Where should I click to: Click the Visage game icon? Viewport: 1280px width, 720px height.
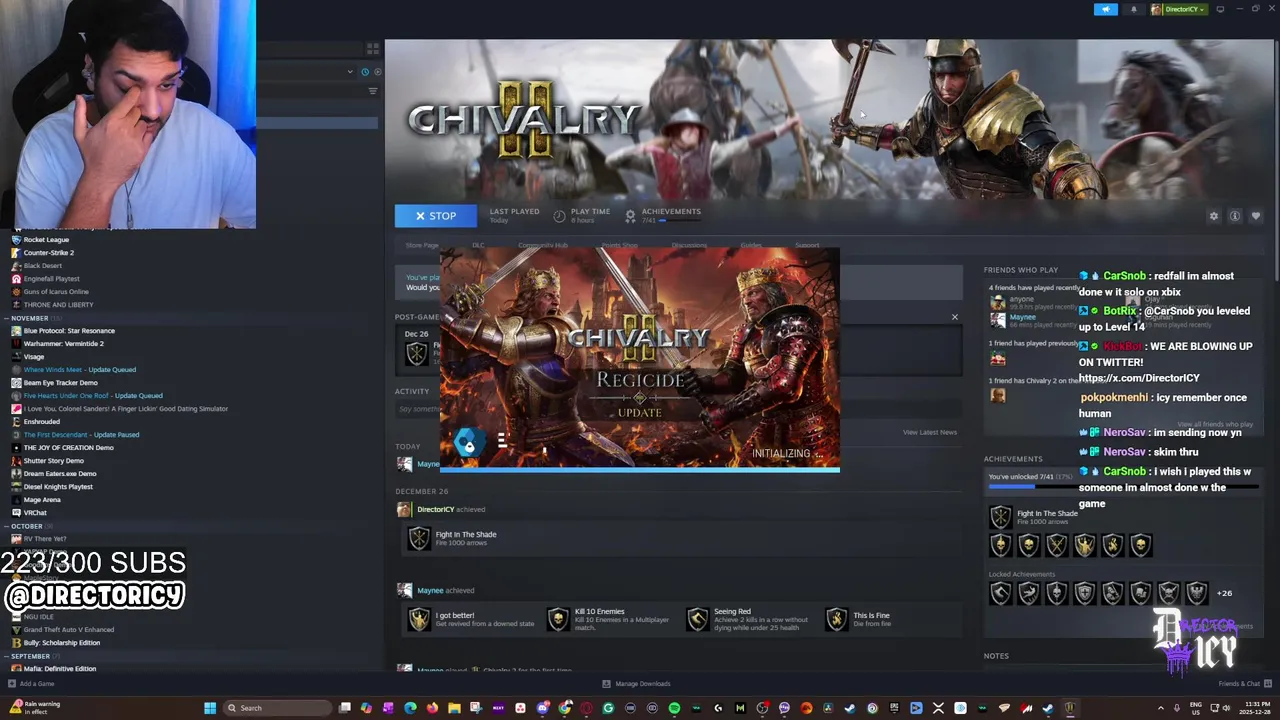[x=16, y=357]
